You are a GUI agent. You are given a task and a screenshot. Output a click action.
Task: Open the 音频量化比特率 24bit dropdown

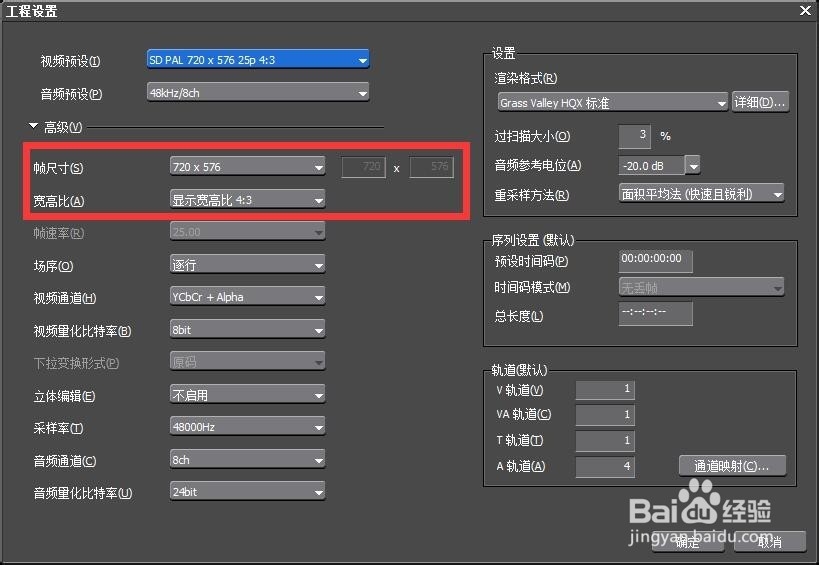[248, 492]
